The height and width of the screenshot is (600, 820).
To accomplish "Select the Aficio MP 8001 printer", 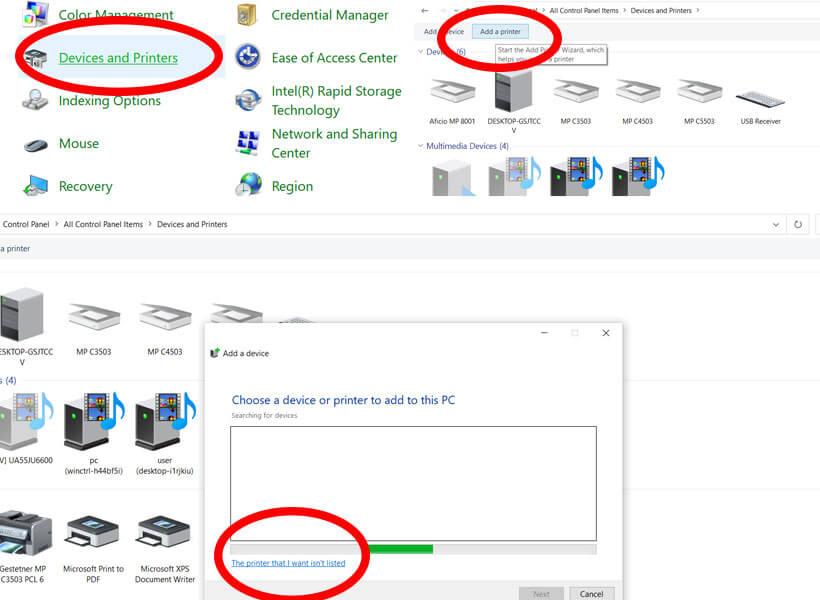I will (x=452, y=103).
